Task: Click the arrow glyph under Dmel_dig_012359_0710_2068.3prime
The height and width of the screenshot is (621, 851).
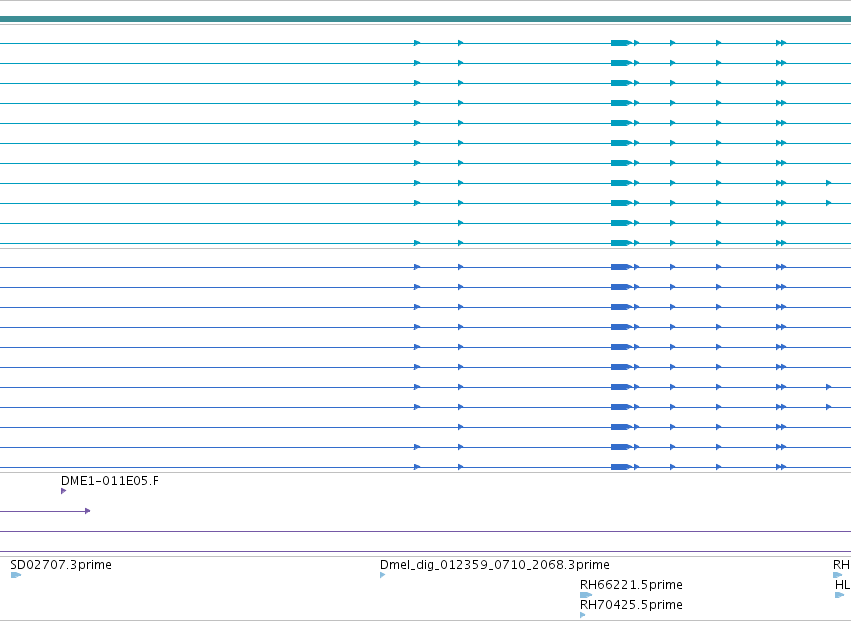Action: [x=383, y=575]
